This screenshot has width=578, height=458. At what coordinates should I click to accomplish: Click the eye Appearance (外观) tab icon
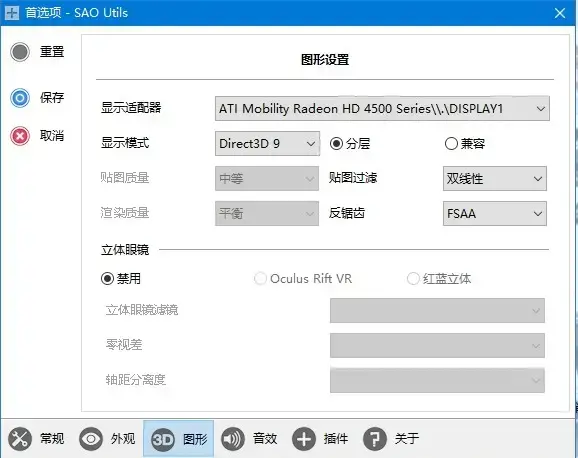[x=91, y=439]
